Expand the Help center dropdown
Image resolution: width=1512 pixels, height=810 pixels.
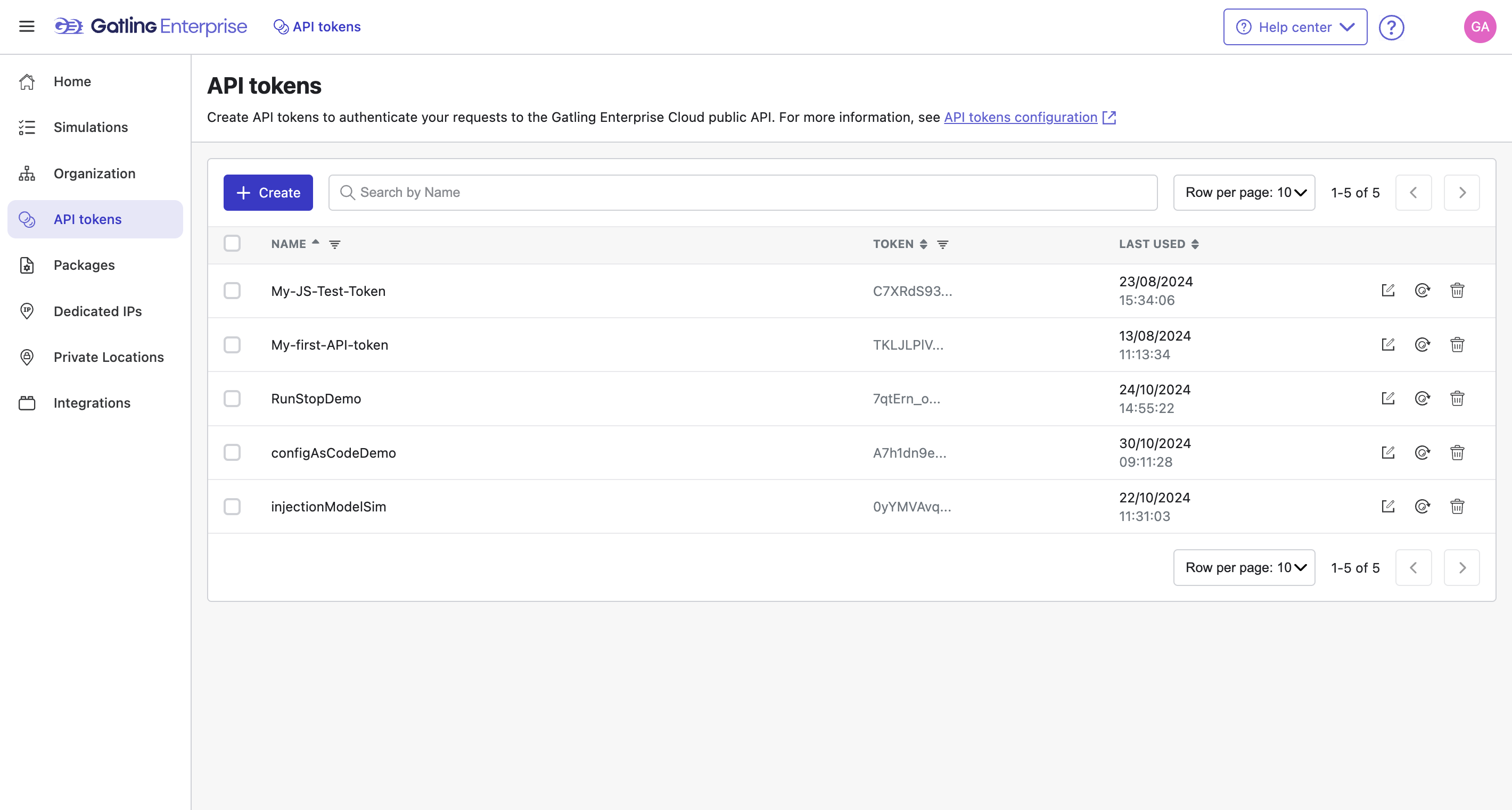pyautogui.click(x=1295, y=27)
